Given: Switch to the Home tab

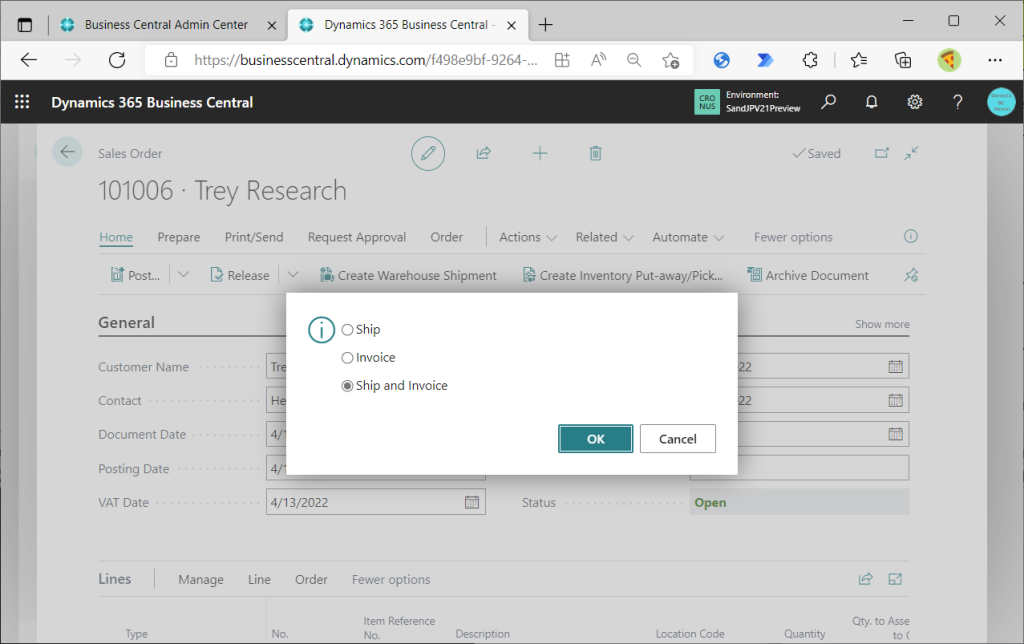Looking at the screenshot, I should click(116, 237).
